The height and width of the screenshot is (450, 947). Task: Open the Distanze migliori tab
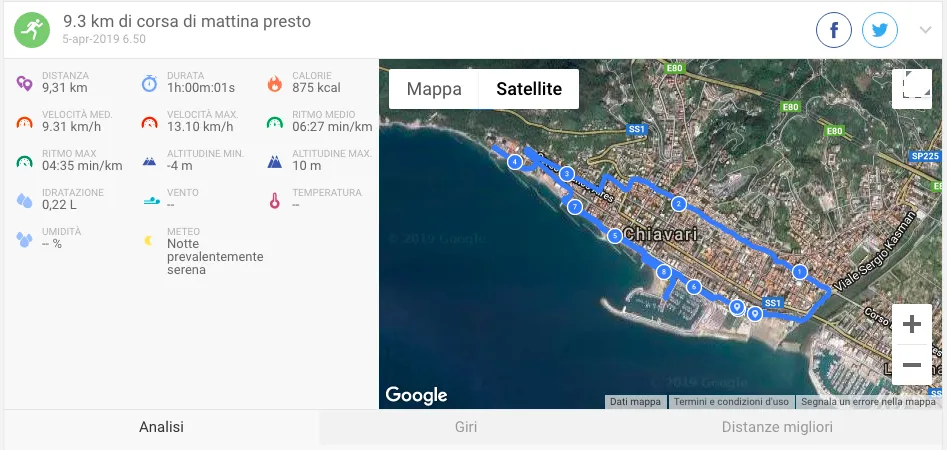(777, 427)
